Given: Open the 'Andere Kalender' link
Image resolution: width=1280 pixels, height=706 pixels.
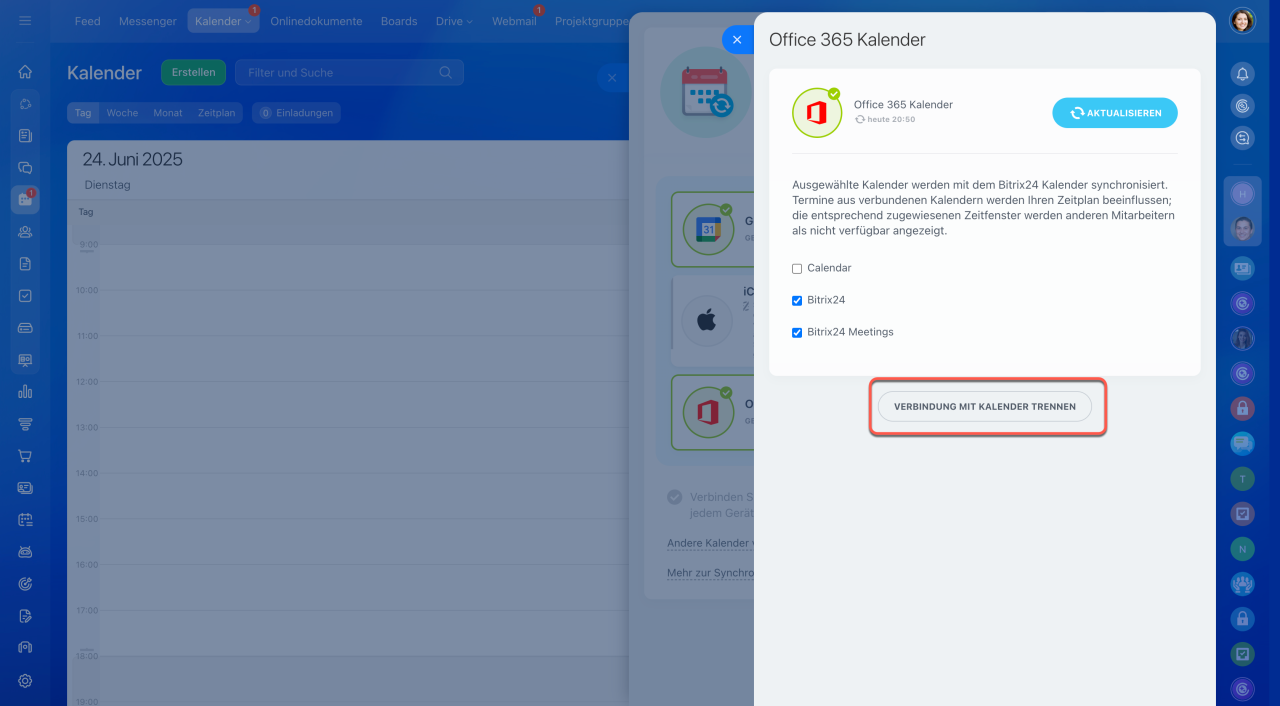Looking at the screenshot, I should [710, 543].
